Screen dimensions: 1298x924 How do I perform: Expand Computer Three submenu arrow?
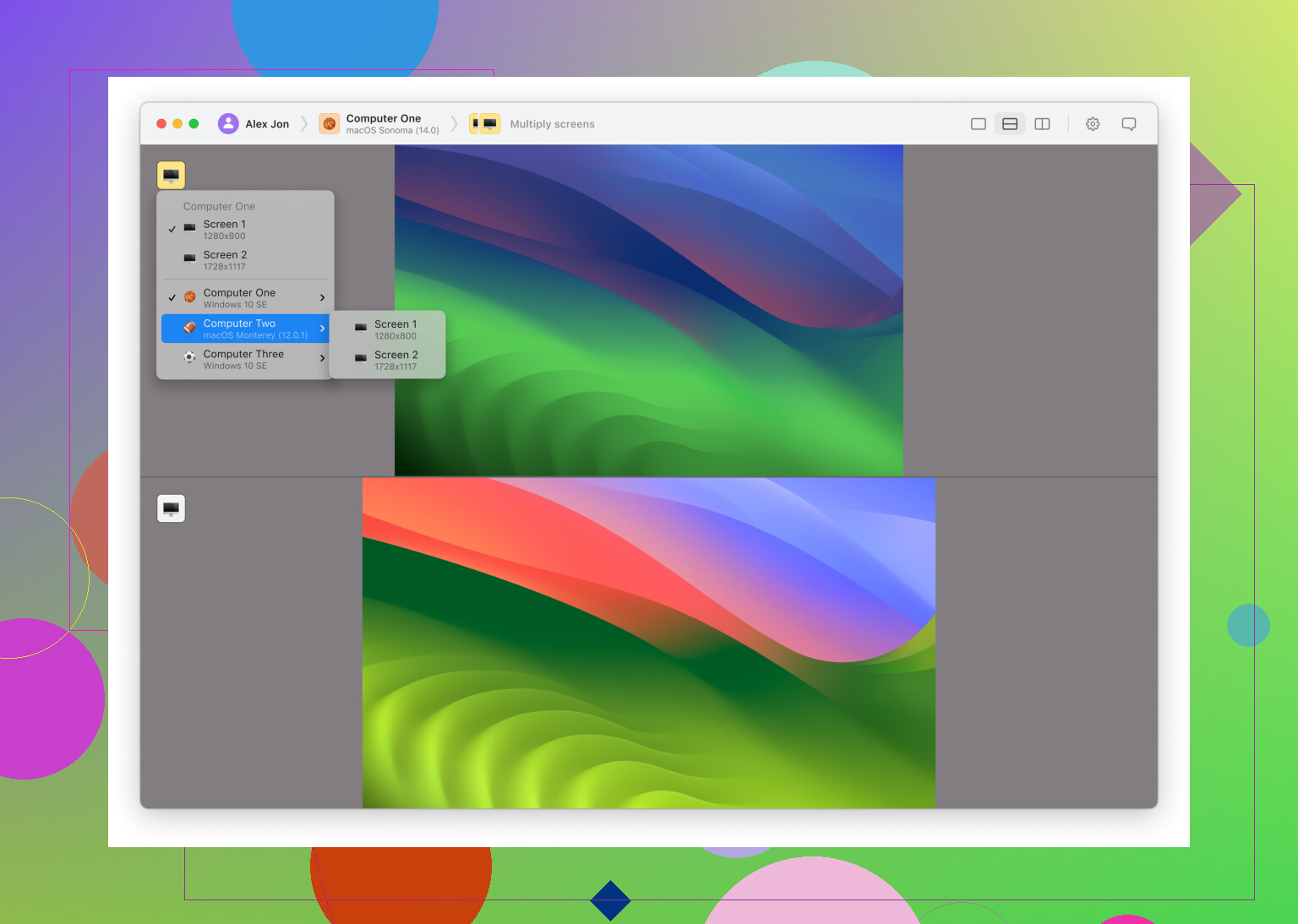point(322,359)
